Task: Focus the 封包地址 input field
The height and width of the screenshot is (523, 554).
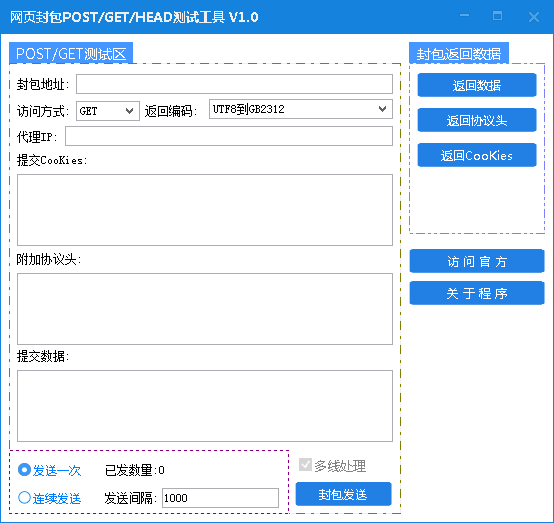Action: pos(234,84)
